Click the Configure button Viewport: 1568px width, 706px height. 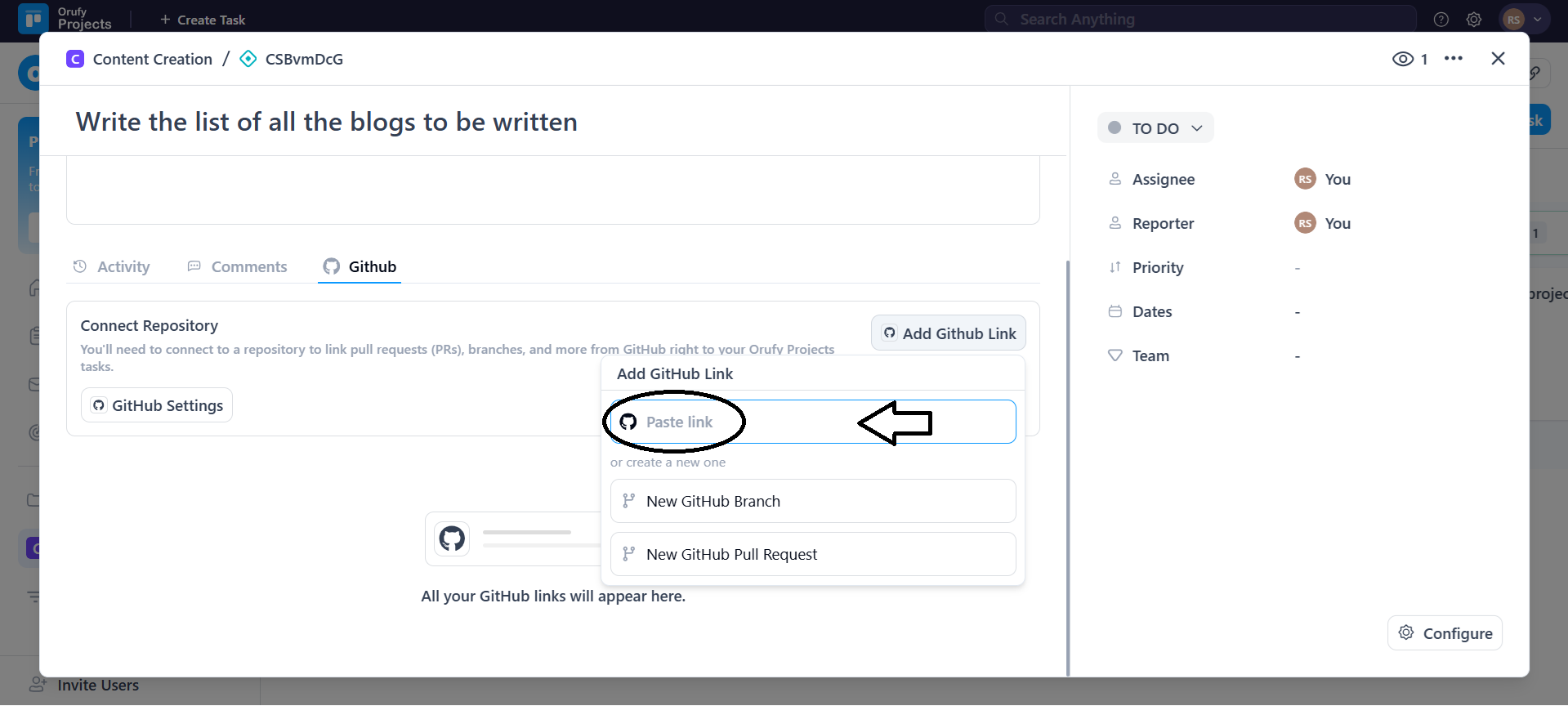[1445, 633]
